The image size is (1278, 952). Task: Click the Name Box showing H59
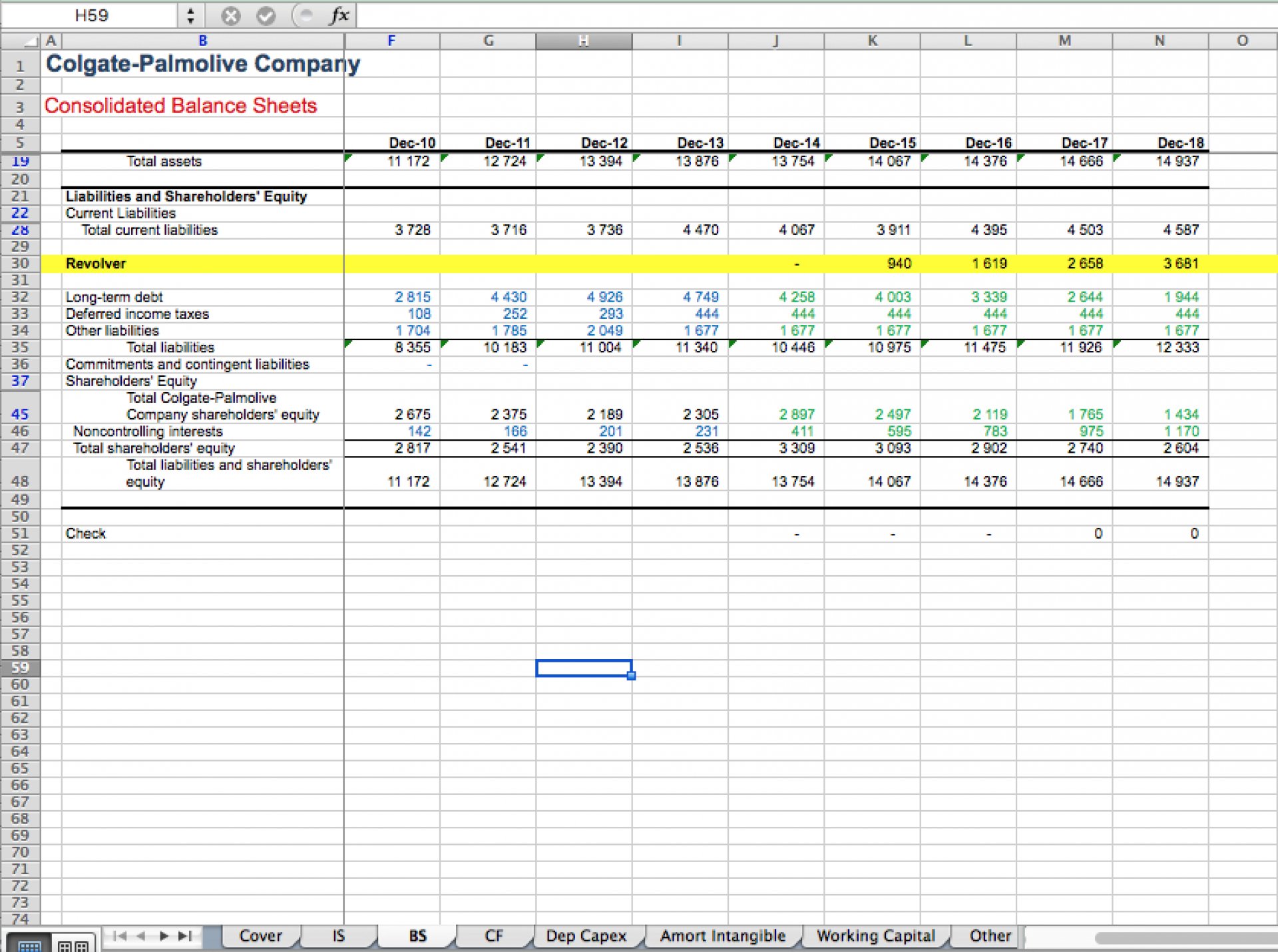point(91,16)
